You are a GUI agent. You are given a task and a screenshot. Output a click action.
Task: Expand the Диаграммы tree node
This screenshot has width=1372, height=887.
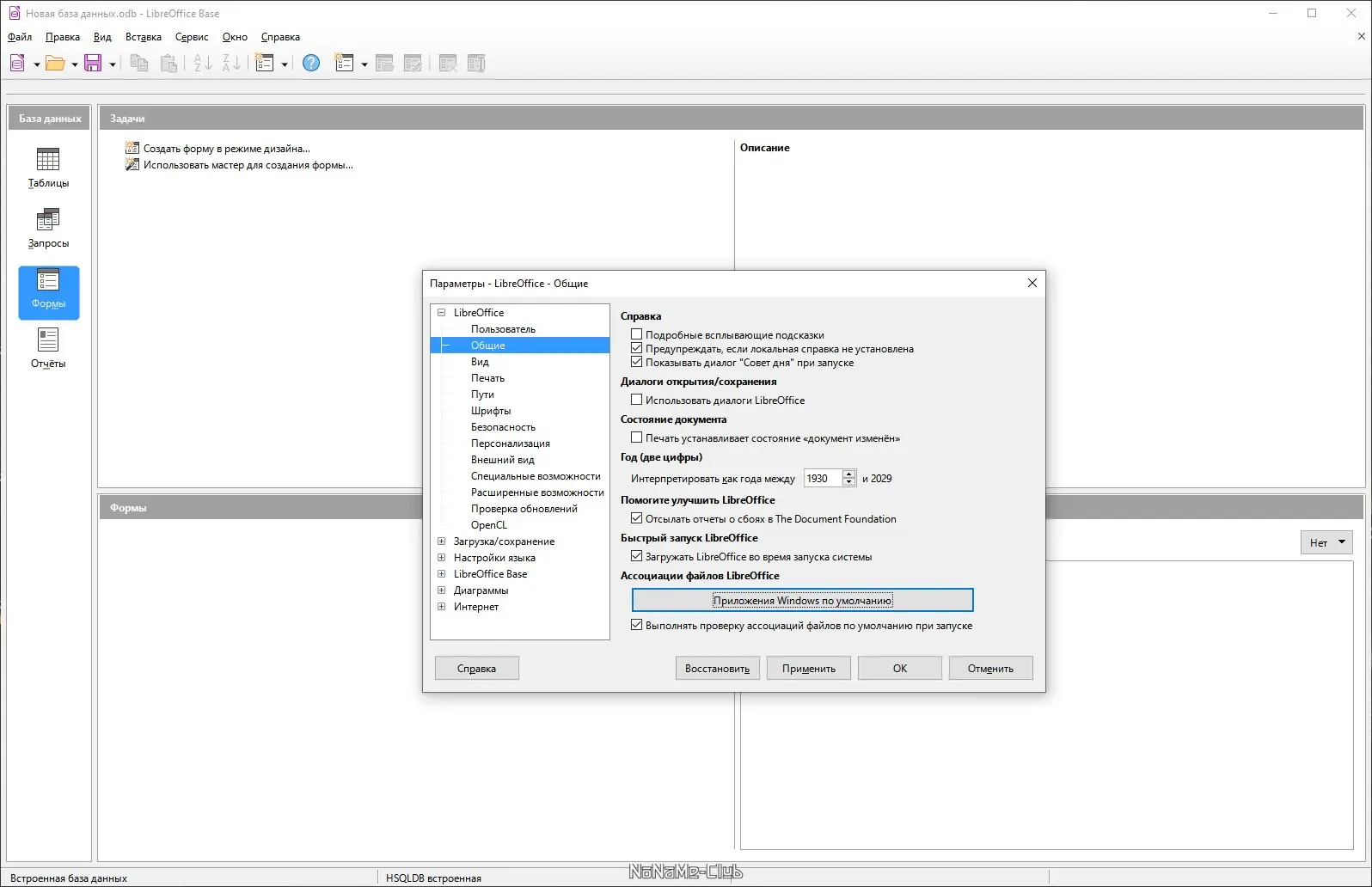442,590
